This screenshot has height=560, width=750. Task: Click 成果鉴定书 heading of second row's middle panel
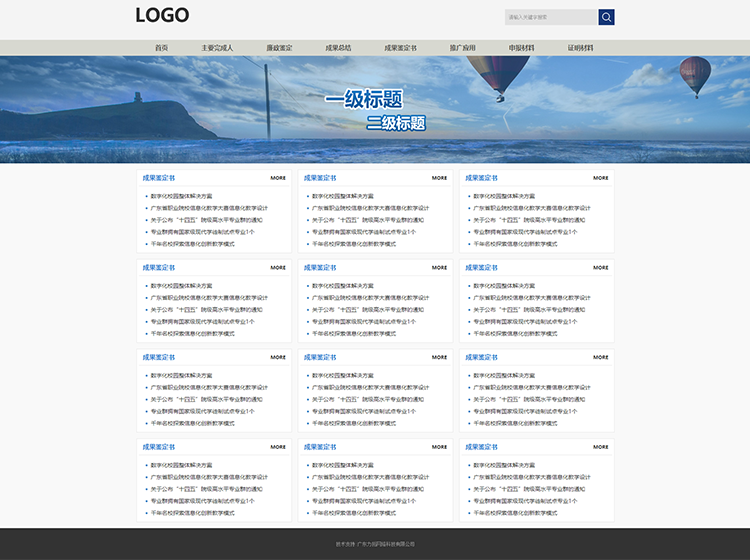pyautogui.click(x=320, y=267)
